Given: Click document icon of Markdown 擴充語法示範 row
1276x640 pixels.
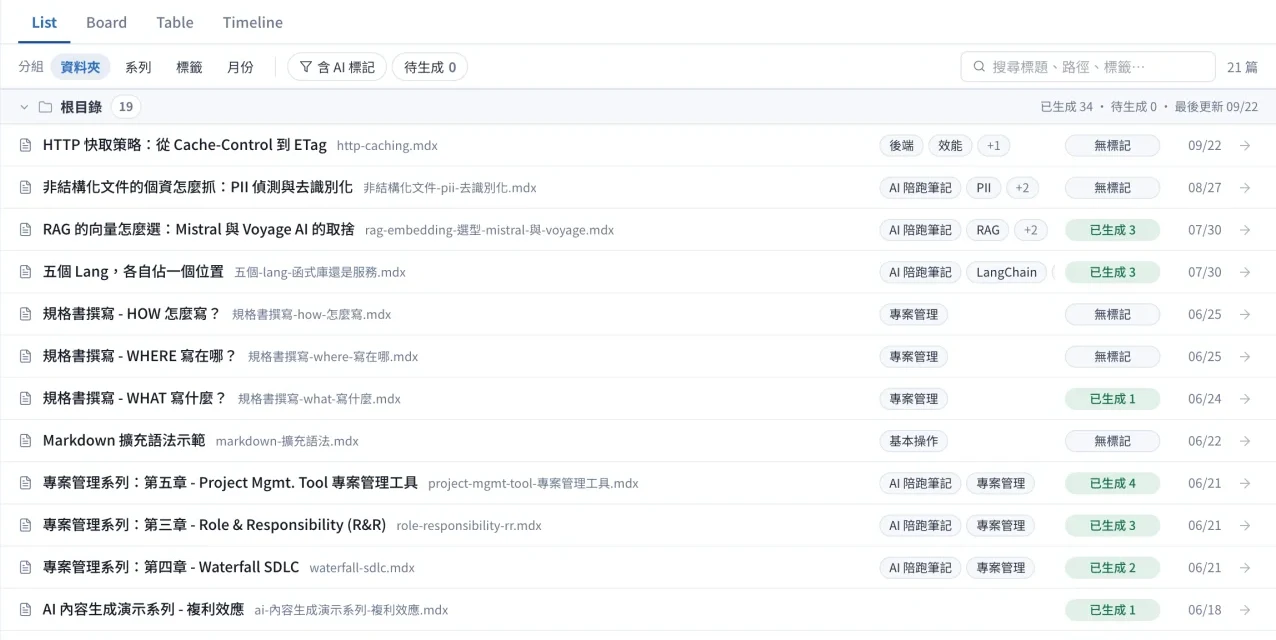Looking at the screenshot, I should click(x=26, y=441).
